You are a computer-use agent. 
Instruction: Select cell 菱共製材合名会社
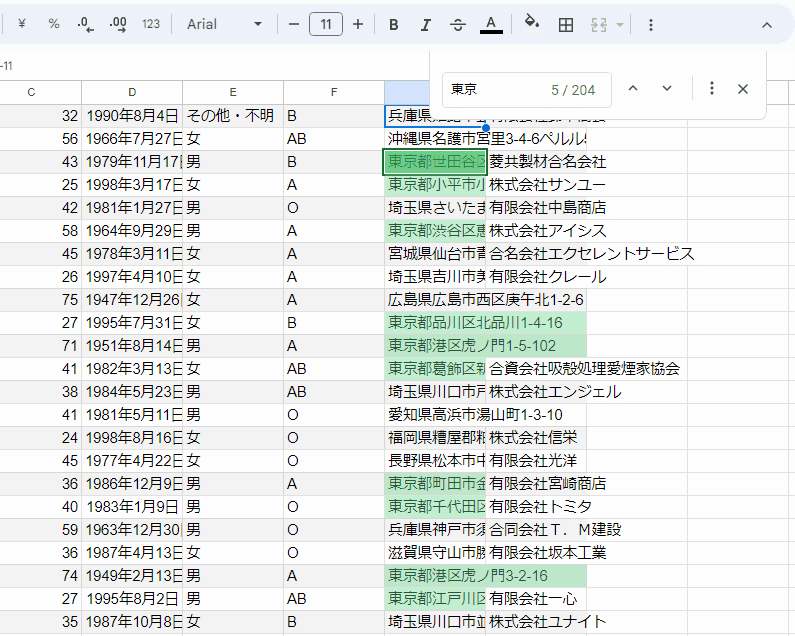[x=536, y=162]
